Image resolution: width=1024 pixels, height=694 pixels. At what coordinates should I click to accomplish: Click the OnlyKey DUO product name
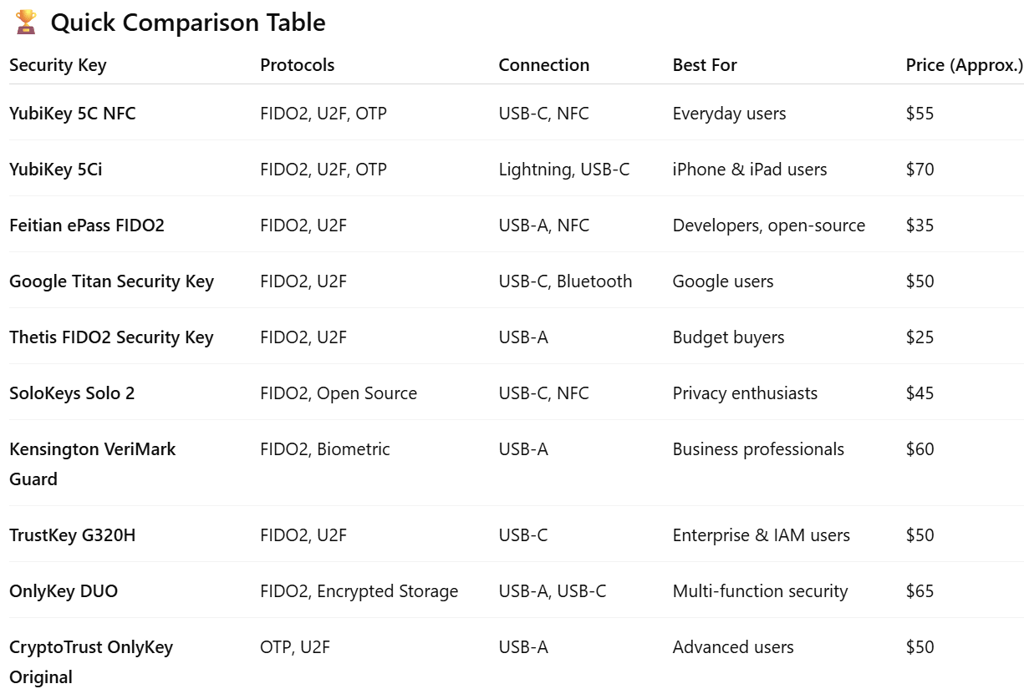(x=64, y=591)
